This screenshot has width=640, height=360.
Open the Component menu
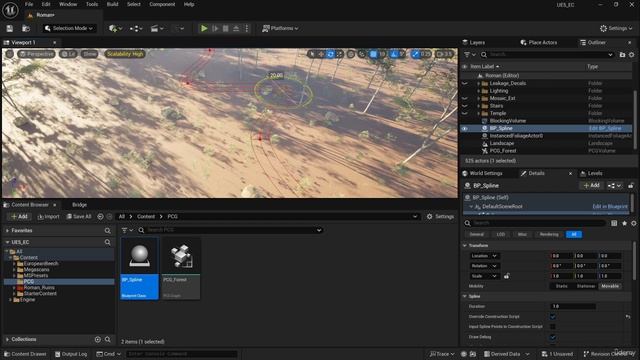(x=162, y=4)
